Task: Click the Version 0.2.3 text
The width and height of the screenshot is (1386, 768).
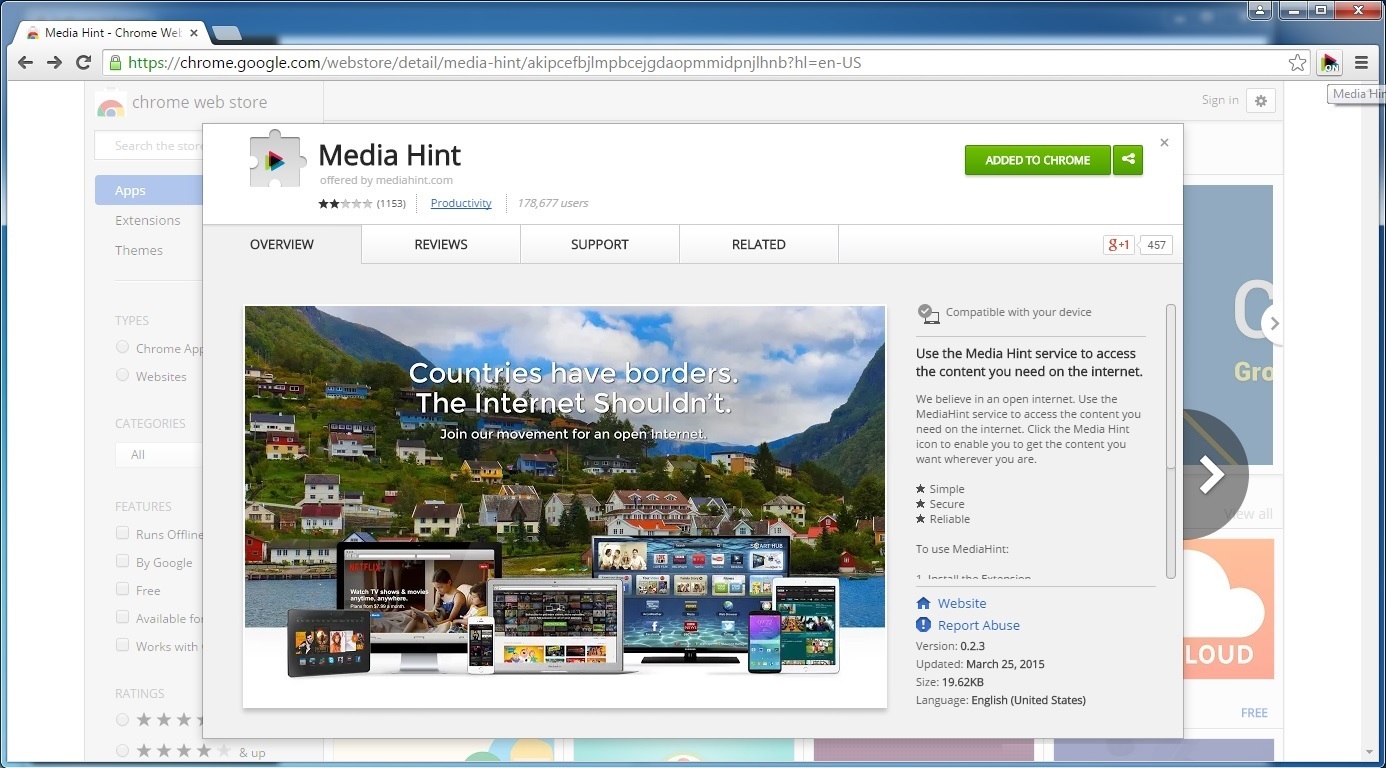Action: tap(950, 646)
